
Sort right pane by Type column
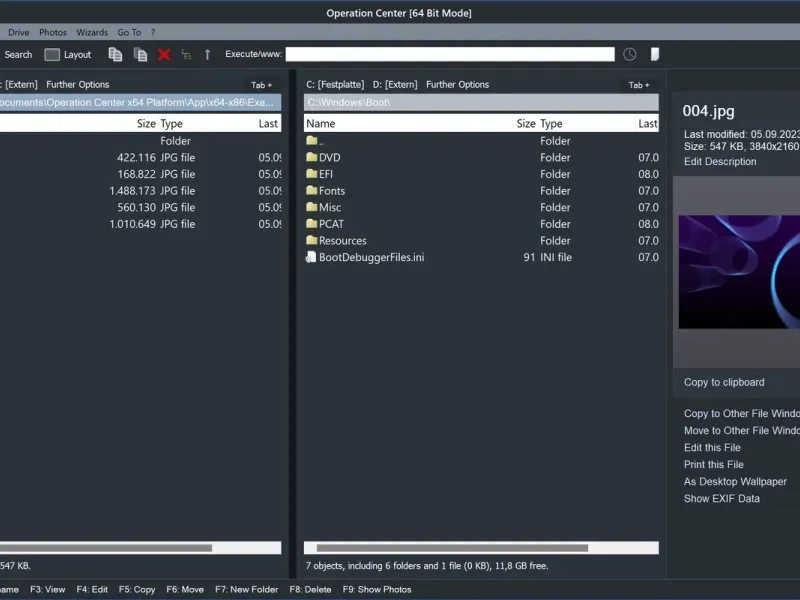[551, 123]
